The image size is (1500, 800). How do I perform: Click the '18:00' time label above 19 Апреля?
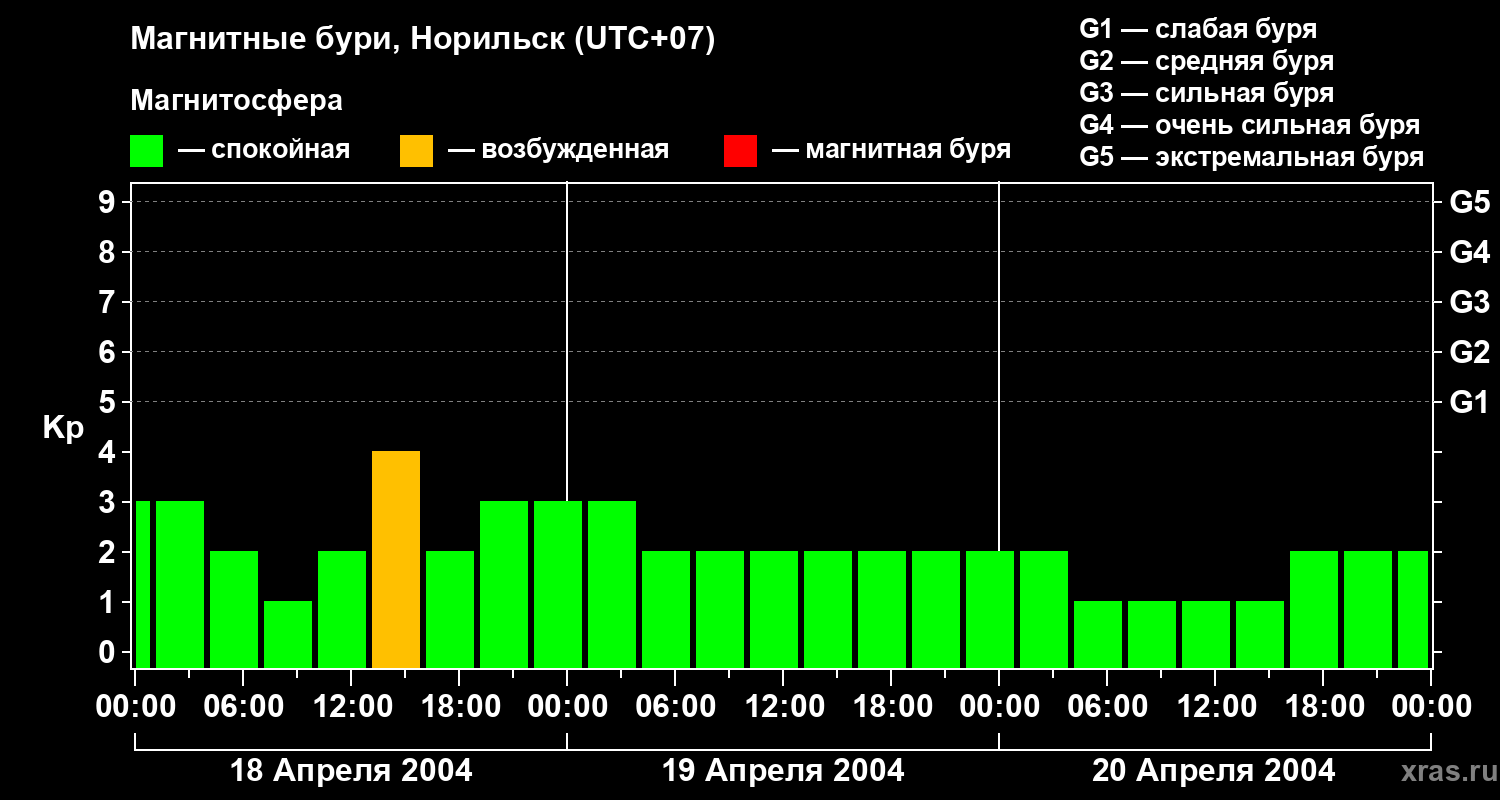(891, 707)
